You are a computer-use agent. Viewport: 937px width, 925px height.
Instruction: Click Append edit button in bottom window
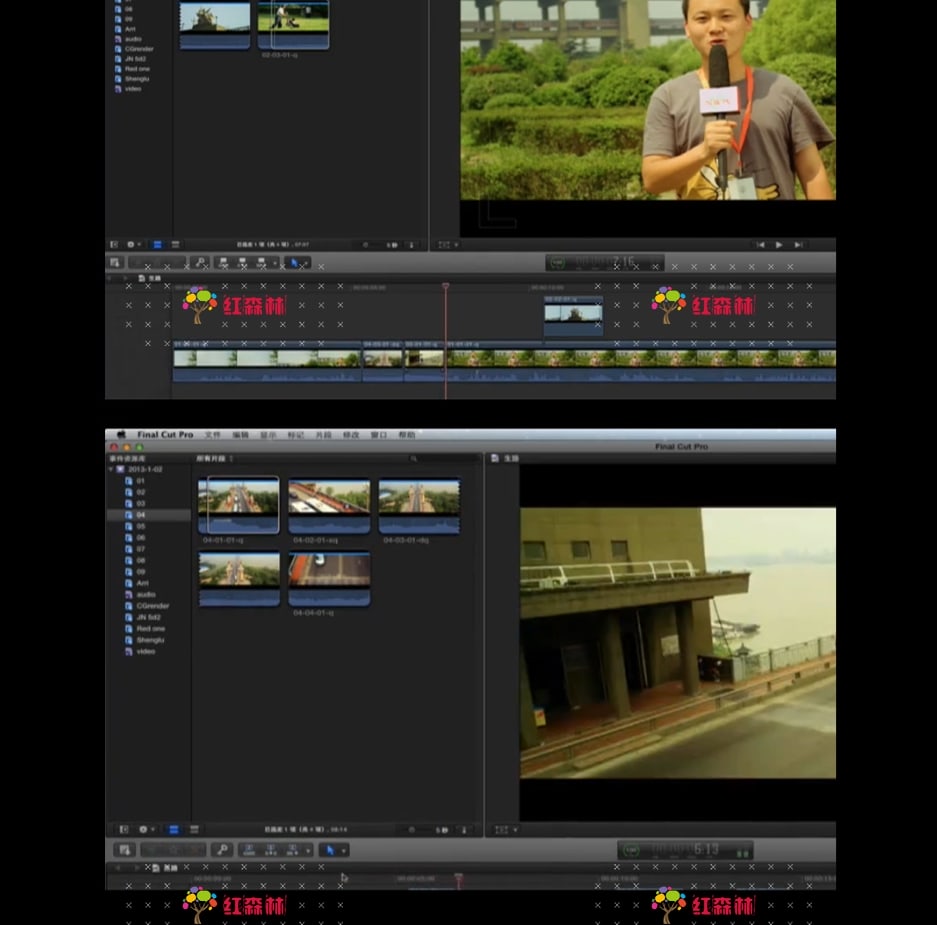(x=292, y=850)
